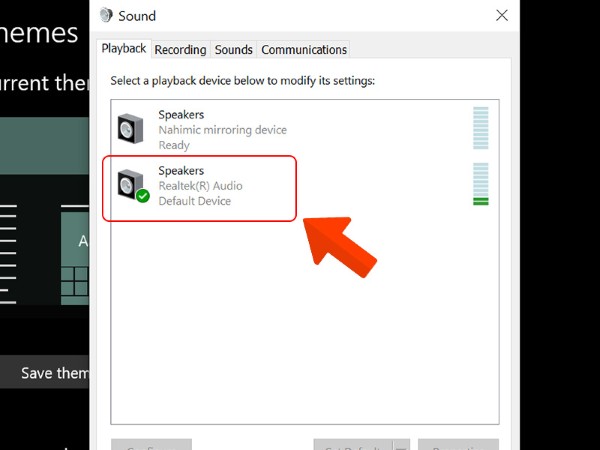
Task: Open the Recording tab
Action: [x=180, y=49]
